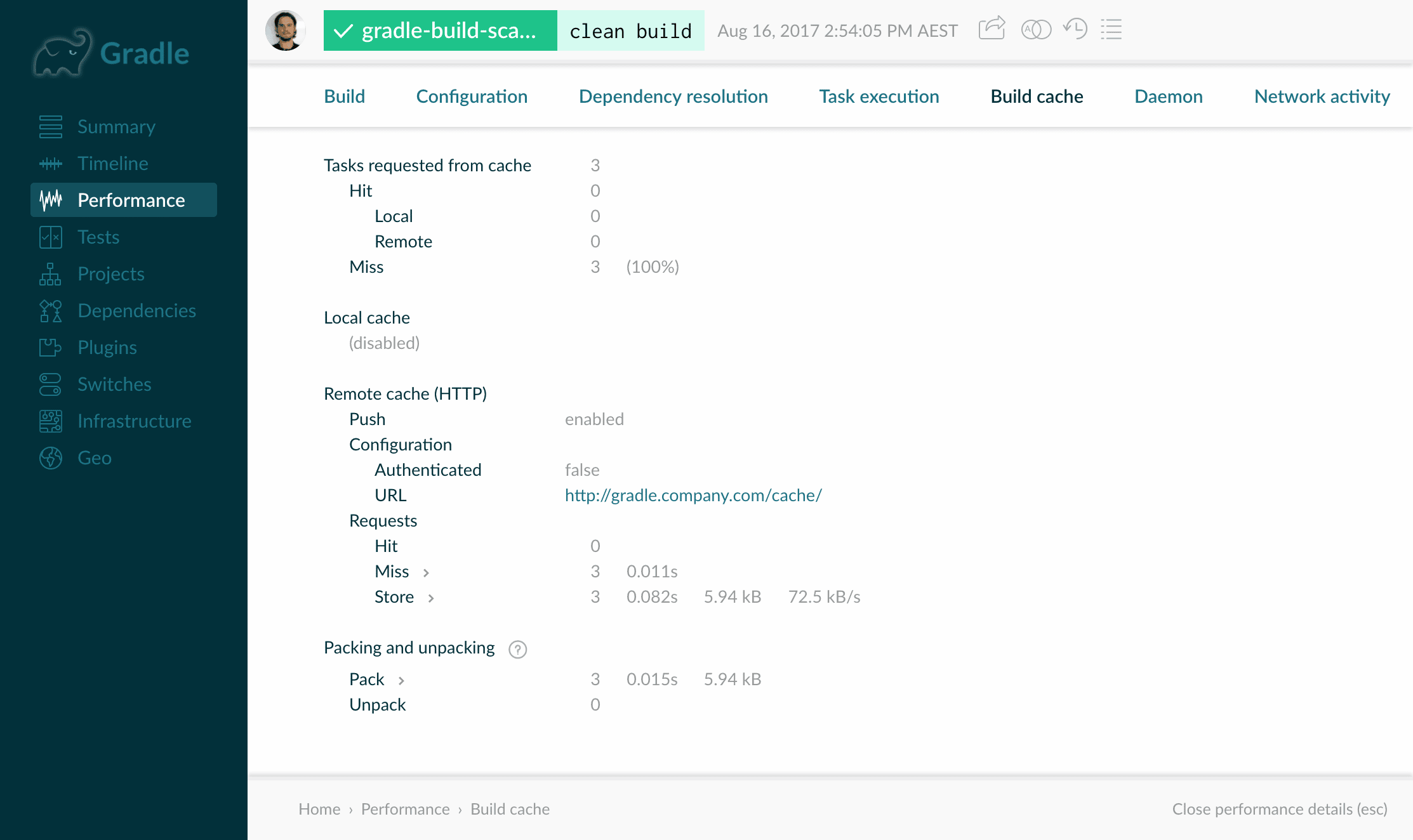Click the Tasks requested from cache label
Image resolution: width=1413 pixels, height=840 pixels.
(427, 166)
